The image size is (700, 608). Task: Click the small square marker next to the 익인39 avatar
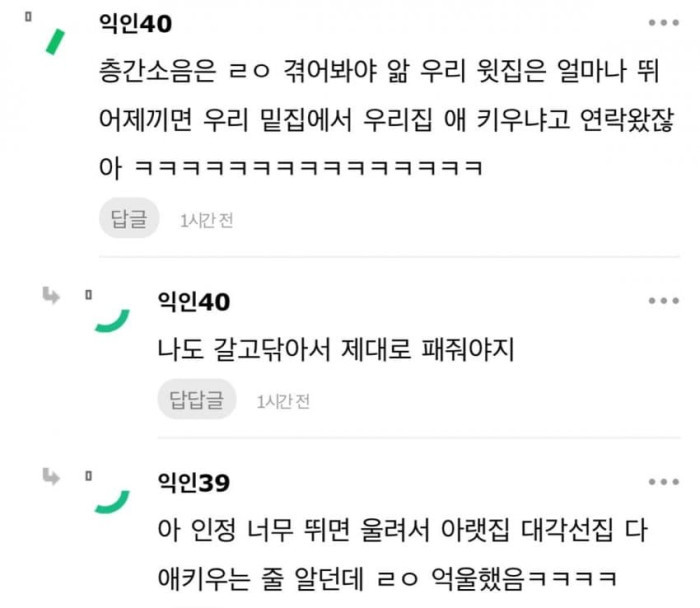[88, 476]
